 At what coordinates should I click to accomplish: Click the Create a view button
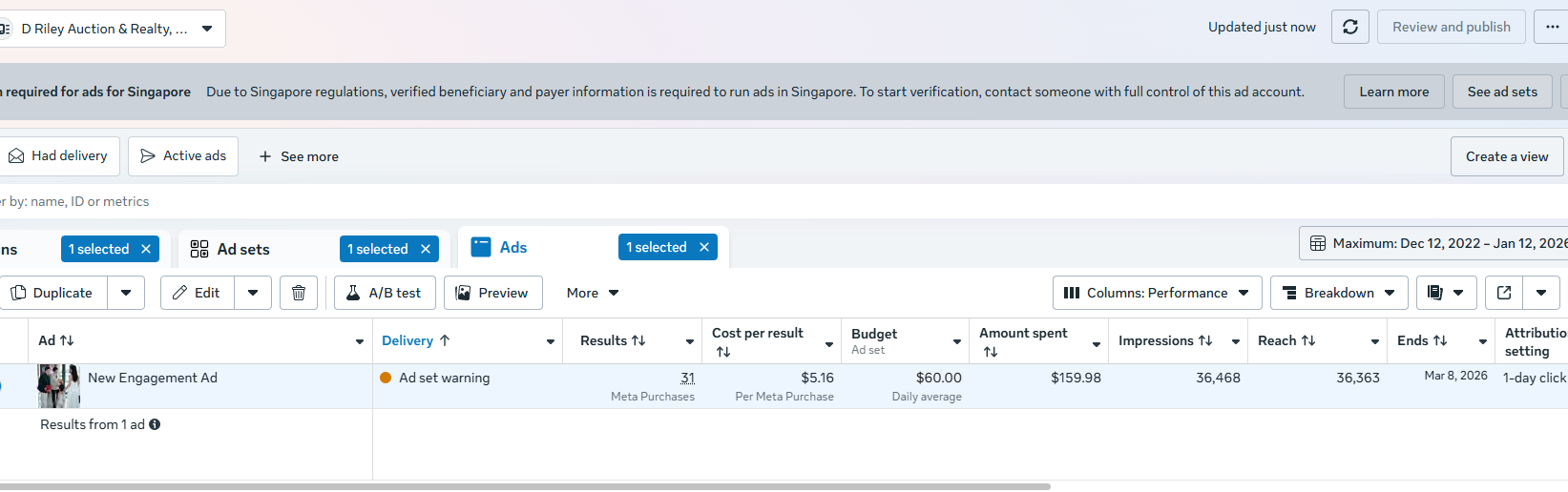pos(1507,156)
